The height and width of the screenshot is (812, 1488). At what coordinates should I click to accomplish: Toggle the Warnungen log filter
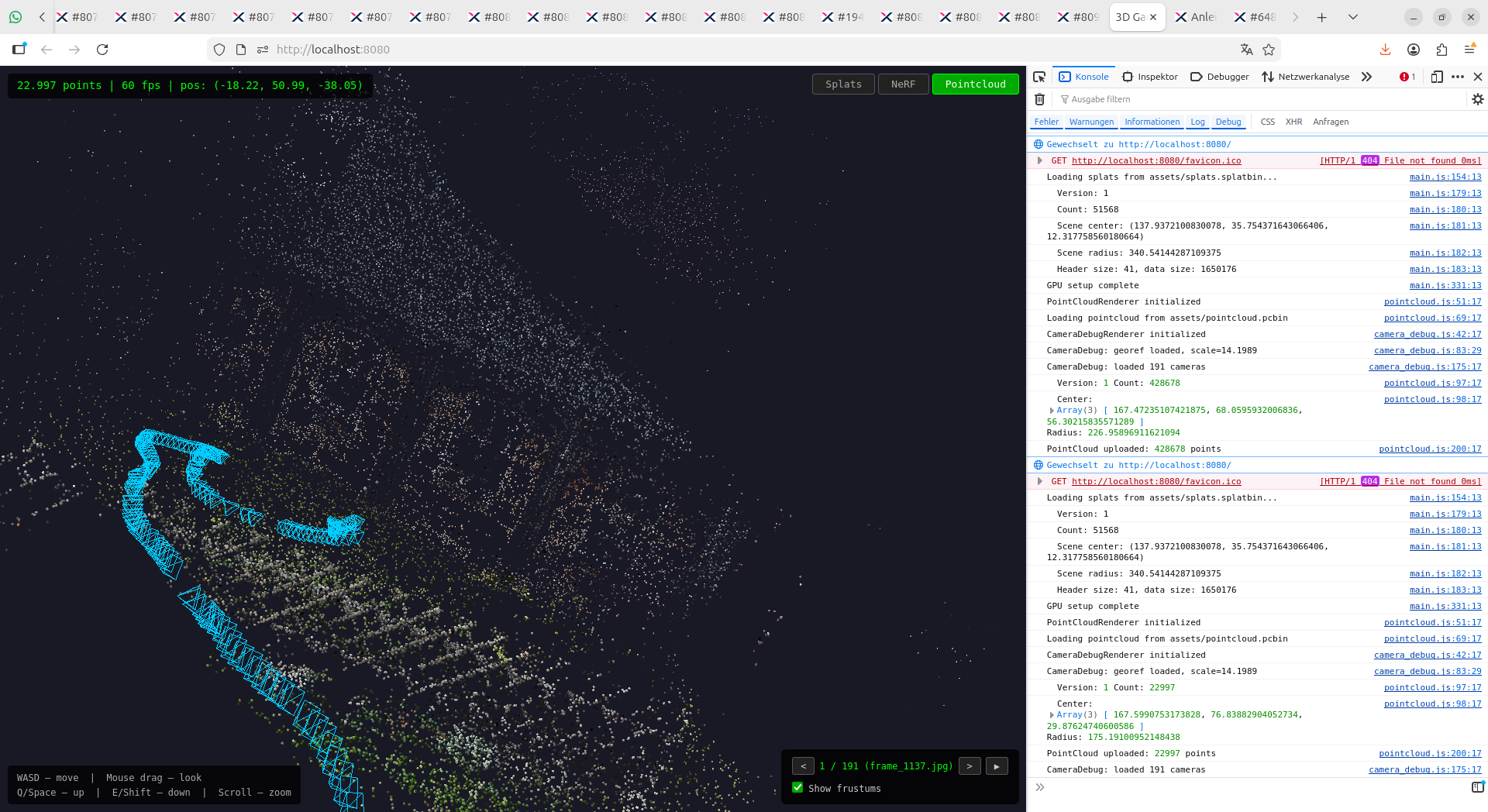[x=1090, y=122]
